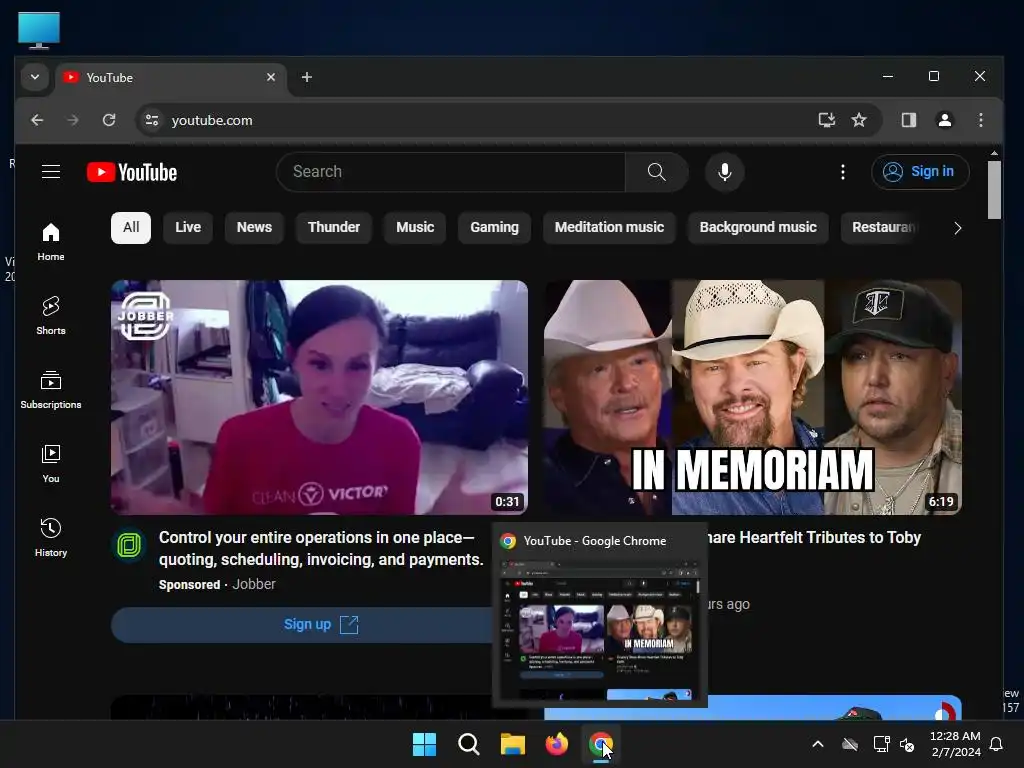
Task: Click the browser forward arrow
Action: coord(72,120)
